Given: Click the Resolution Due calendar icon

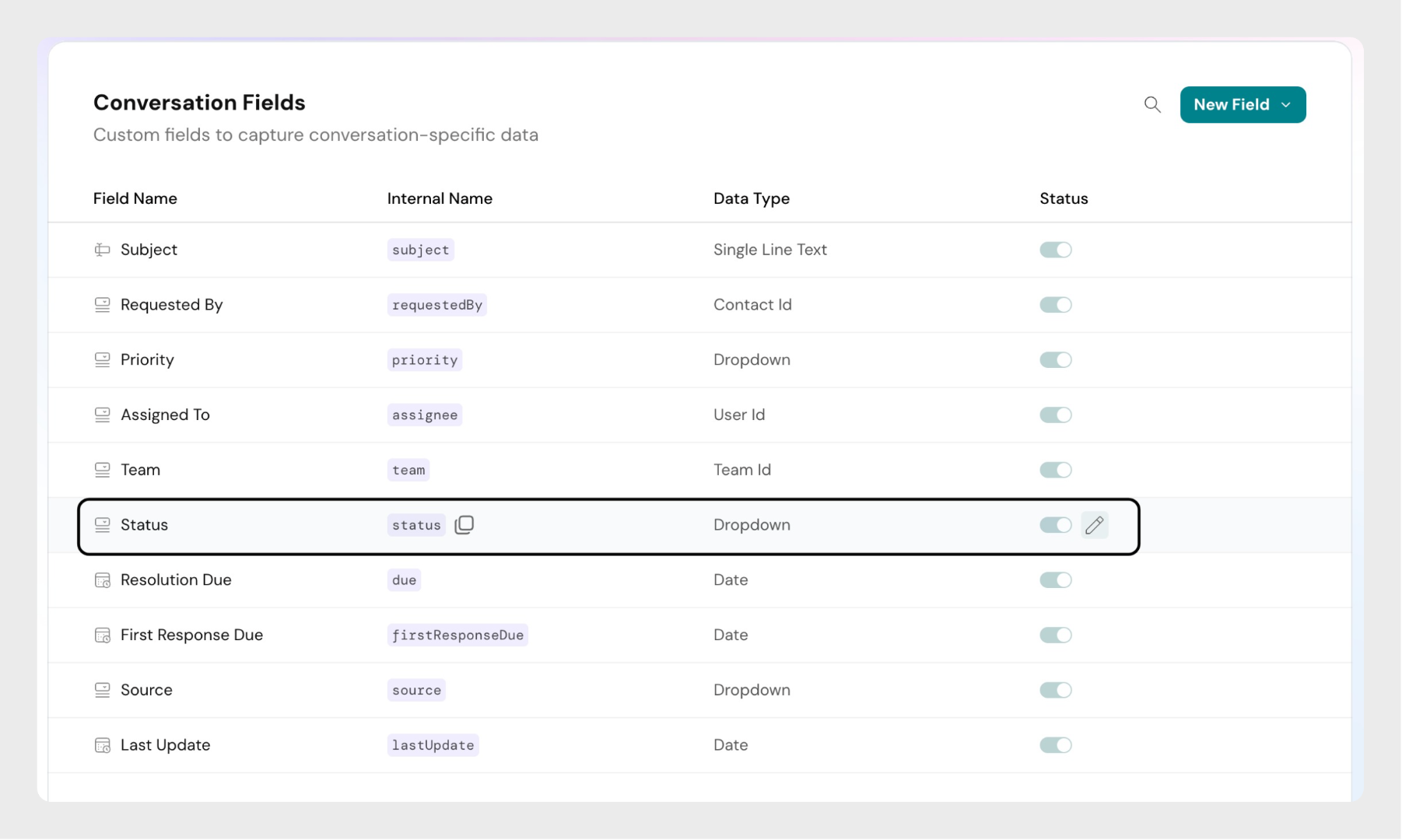Looking at the screenshot, I should 102,580.
